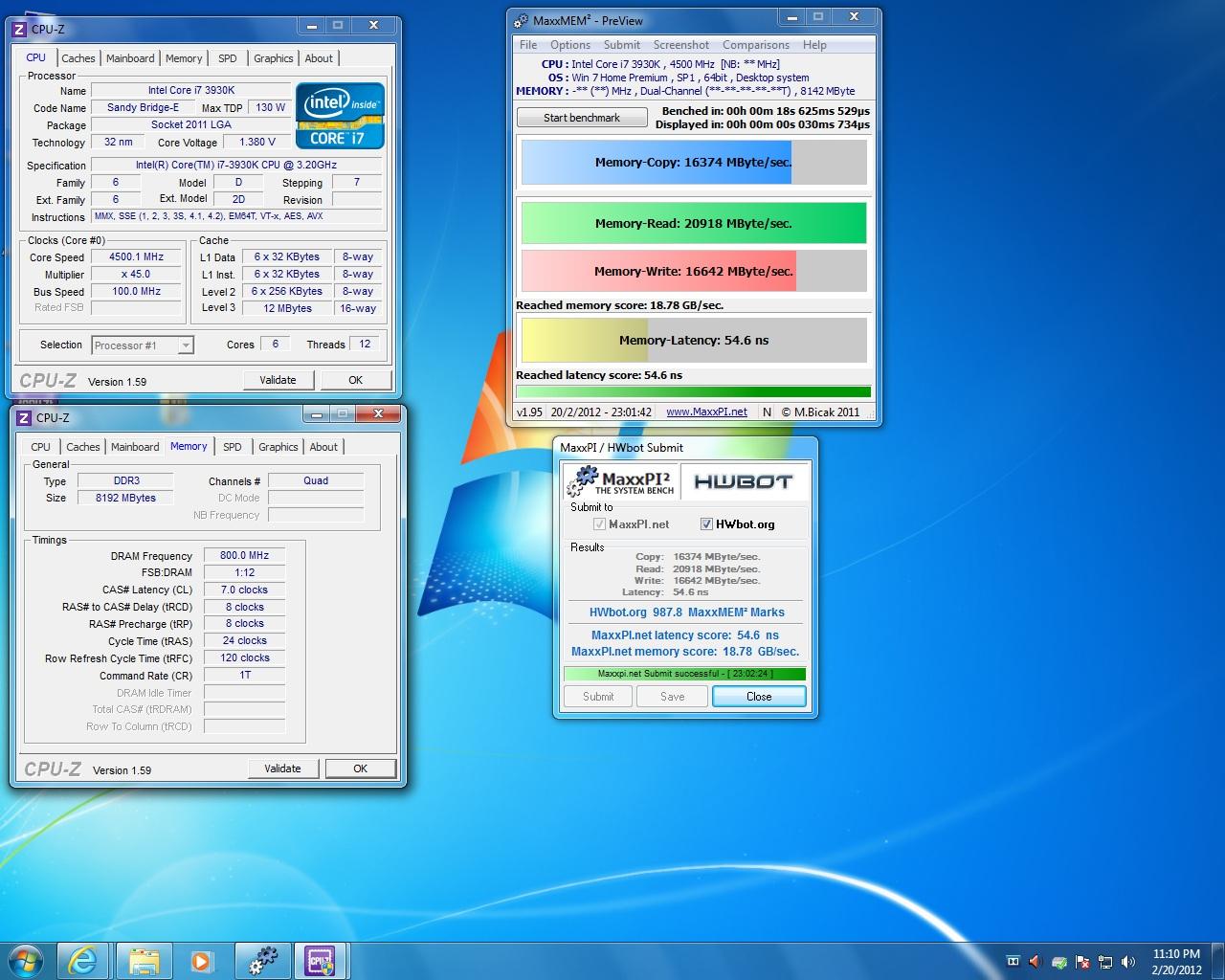This screenshot has height=980, width=1225.
Task: Open the www.MaxxPI.net link
Action: tap(706, 412)
